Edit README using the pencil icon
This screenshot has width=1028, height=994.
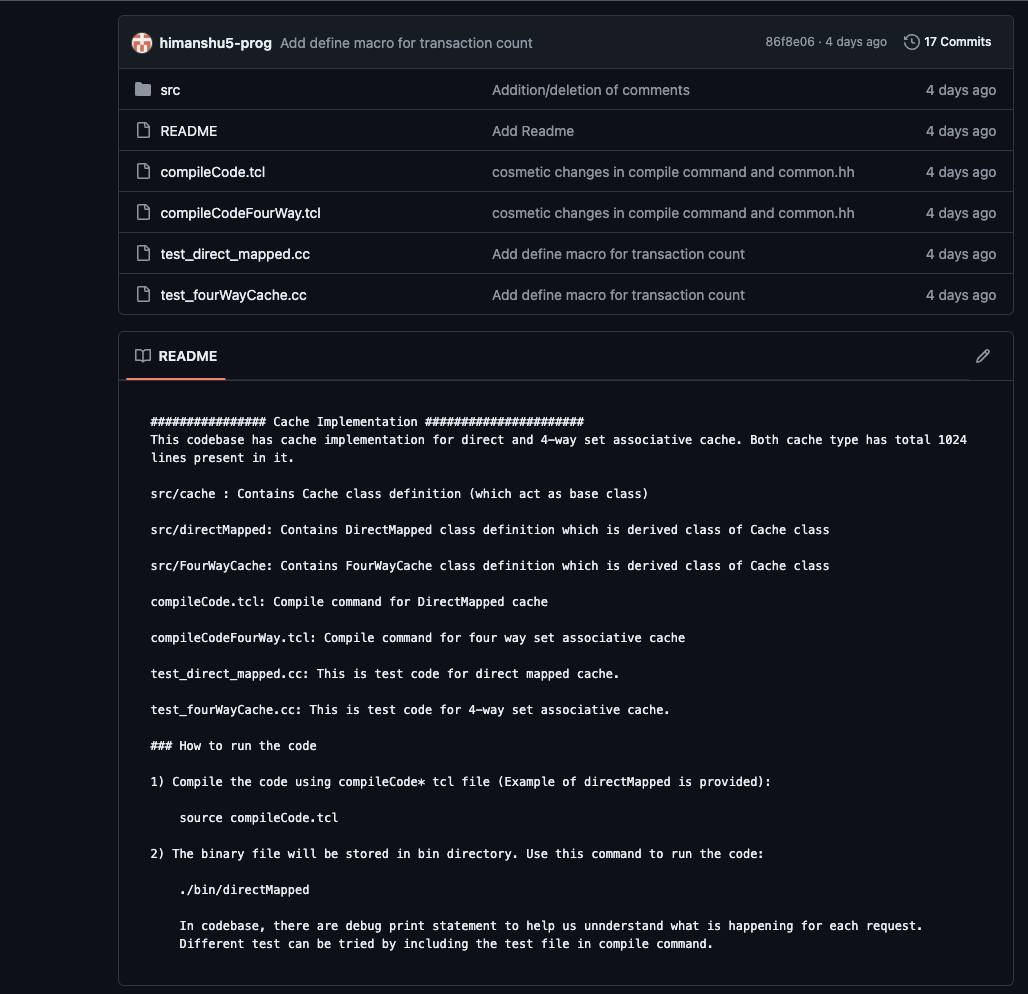pos(982,356)
